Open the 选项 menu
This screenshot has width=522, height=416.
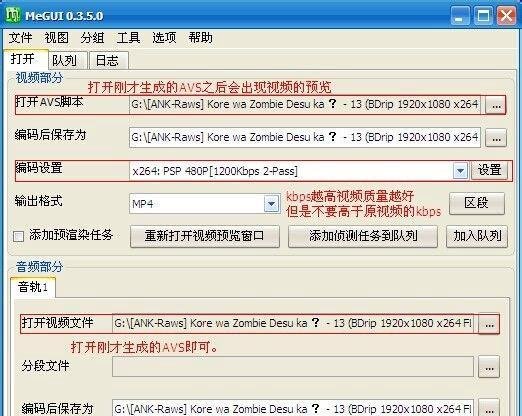(x=164, y=38)
